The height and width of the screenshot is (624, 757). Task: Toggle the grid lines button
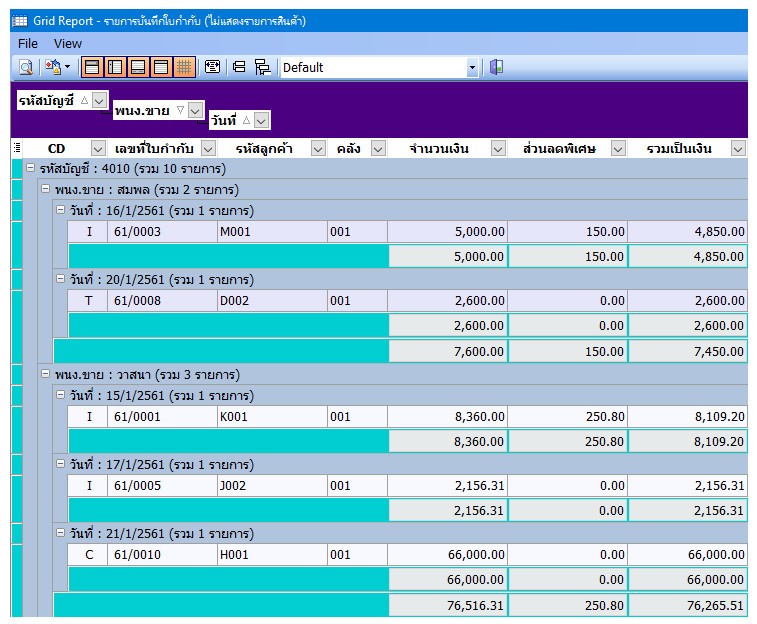click(184, 67)
